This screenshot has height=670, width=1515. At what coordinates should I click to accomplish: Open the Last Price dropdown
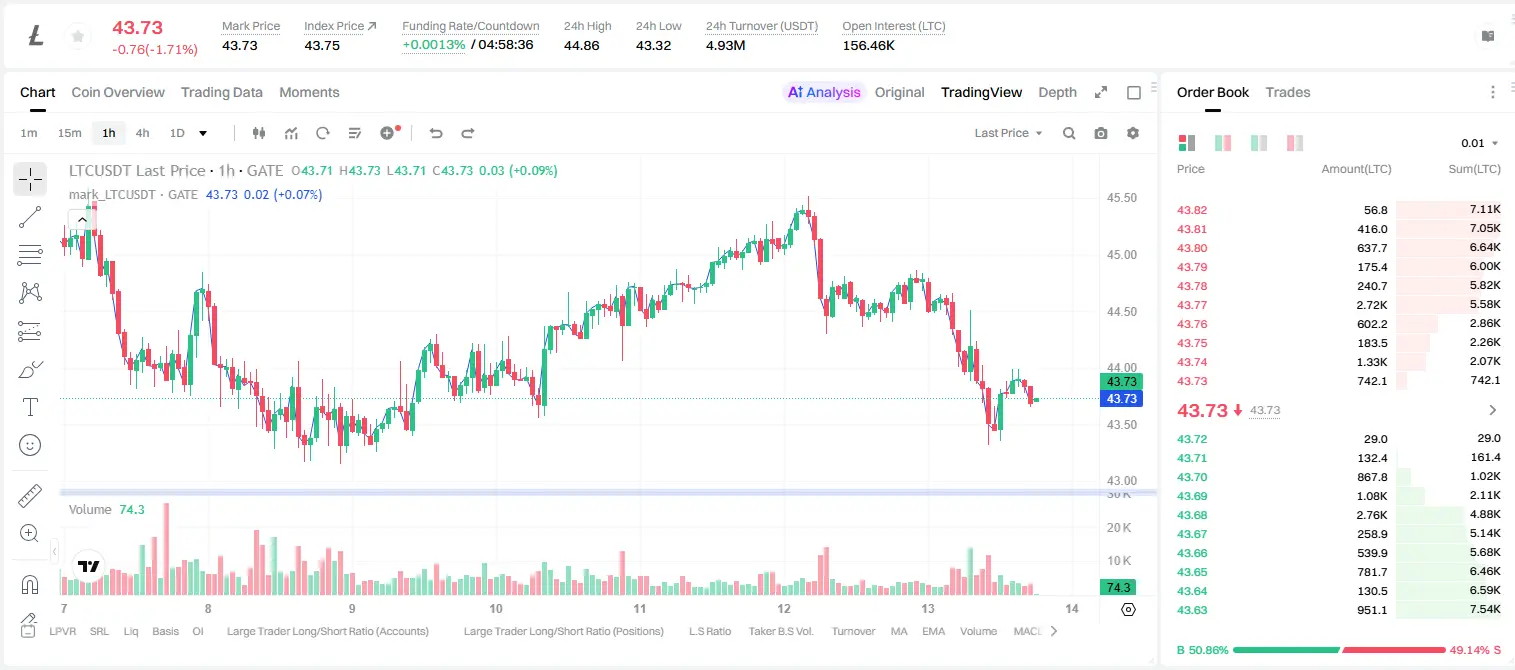1008,133
